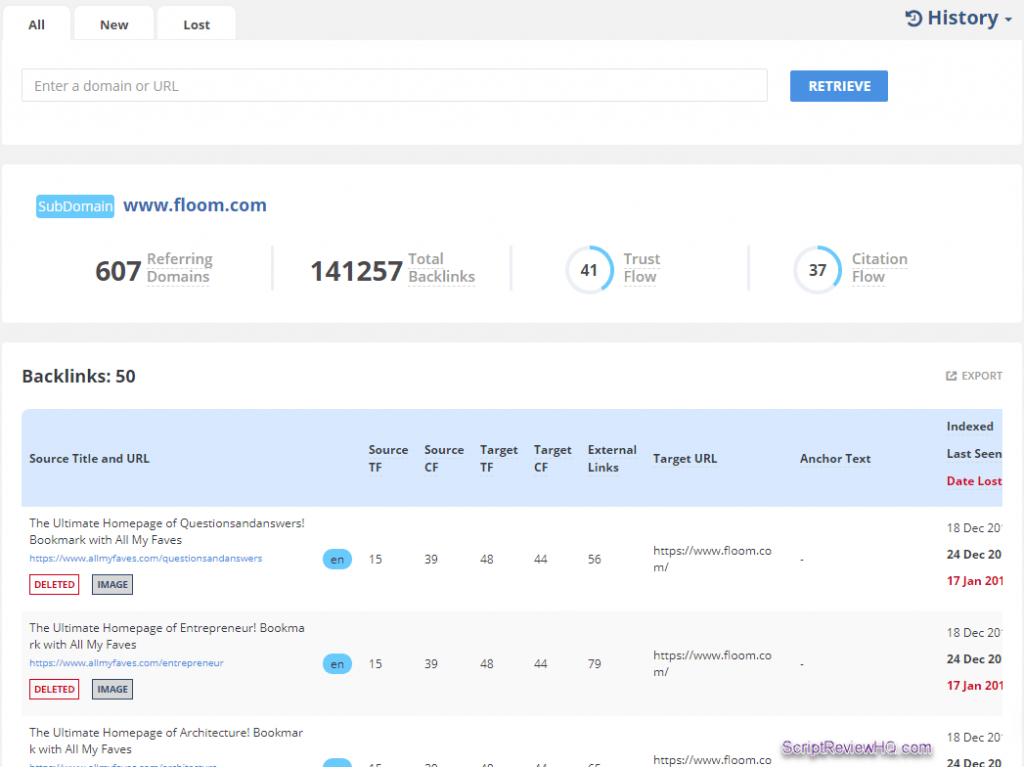
Task: Click the Citation Flow circular gauge showing 37
Action: click(x=818, y=270)
